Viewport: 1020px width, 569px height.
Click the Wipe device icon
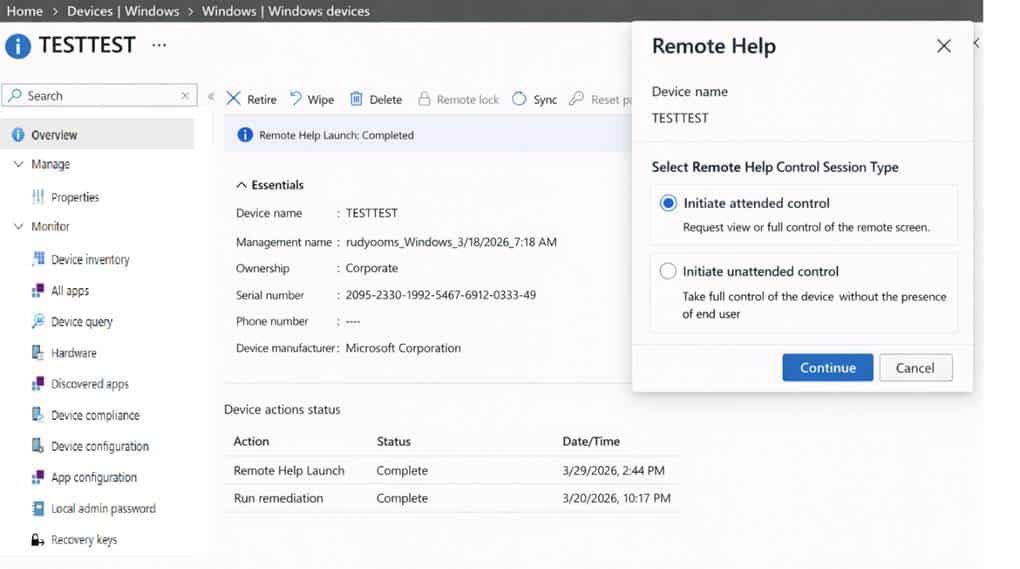296,99
